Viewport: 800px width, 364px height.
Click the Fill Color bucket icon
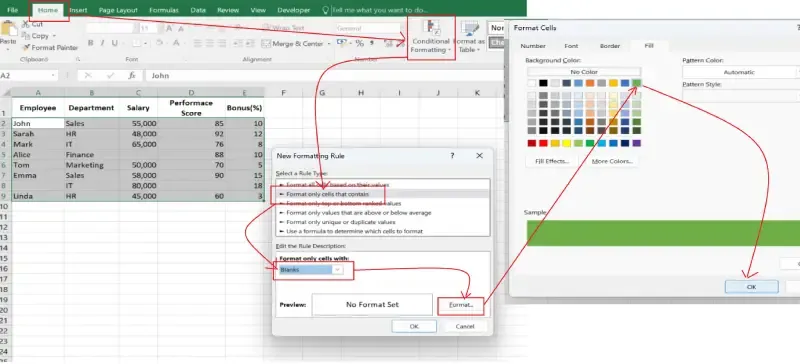pyautogui.click(x=159, y=43)
